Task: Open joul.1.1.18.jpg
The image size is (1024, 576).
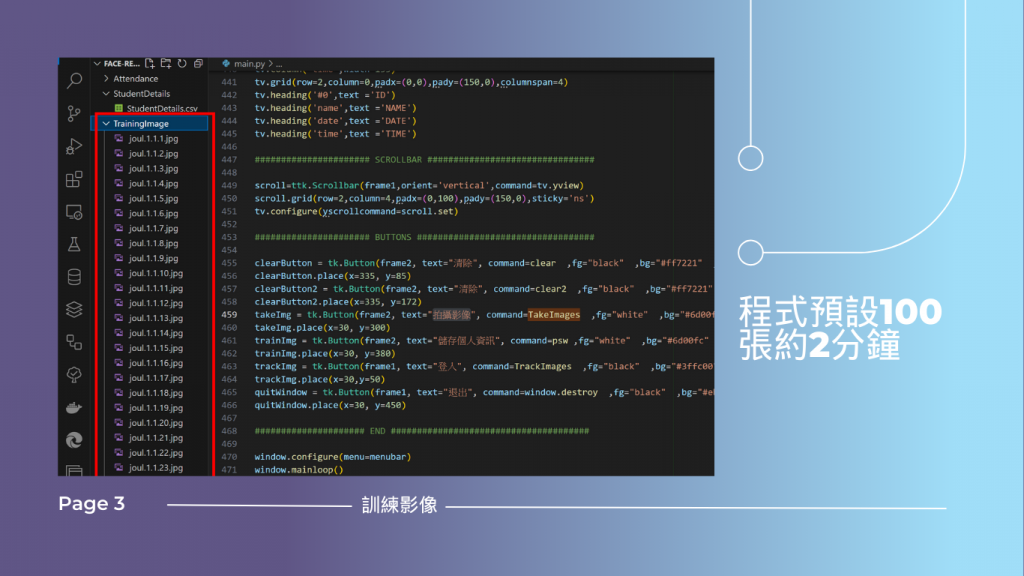Action: [156, 393]
